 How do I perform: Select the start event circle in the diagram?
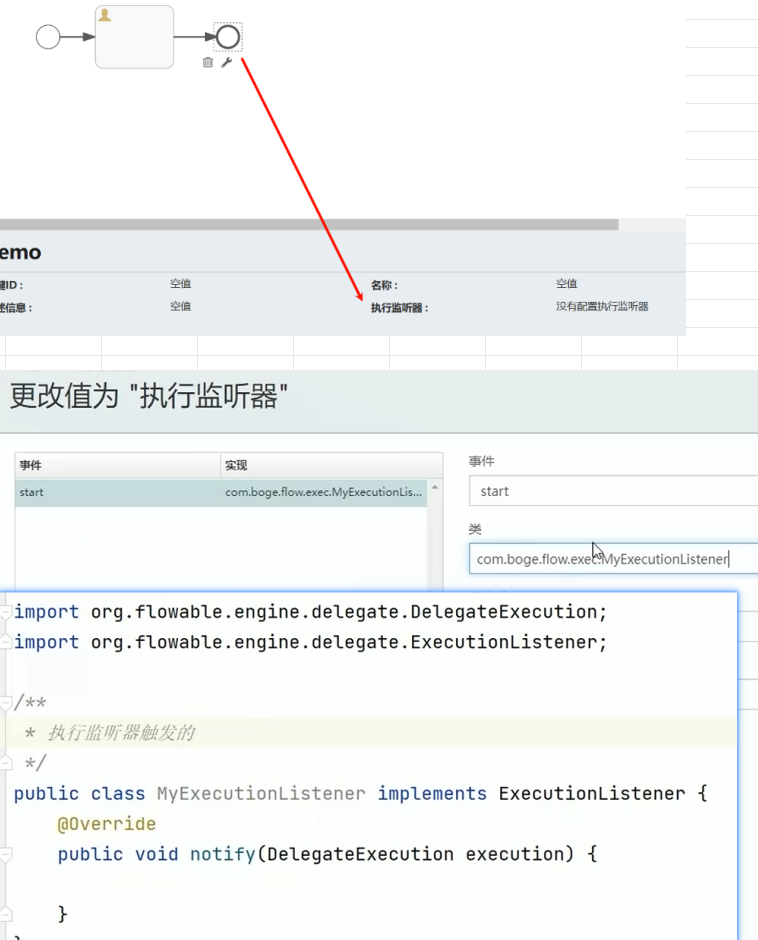coord(48,37)
